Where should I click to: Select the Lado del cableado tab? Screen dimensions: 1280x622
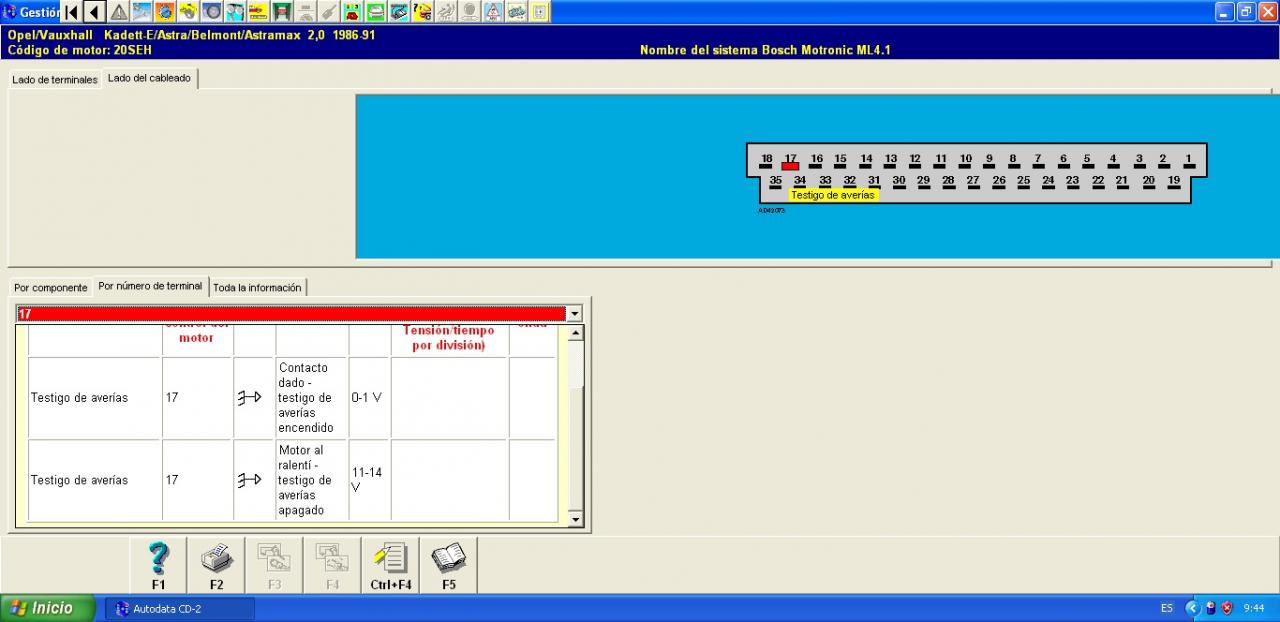tap(149, 78)
